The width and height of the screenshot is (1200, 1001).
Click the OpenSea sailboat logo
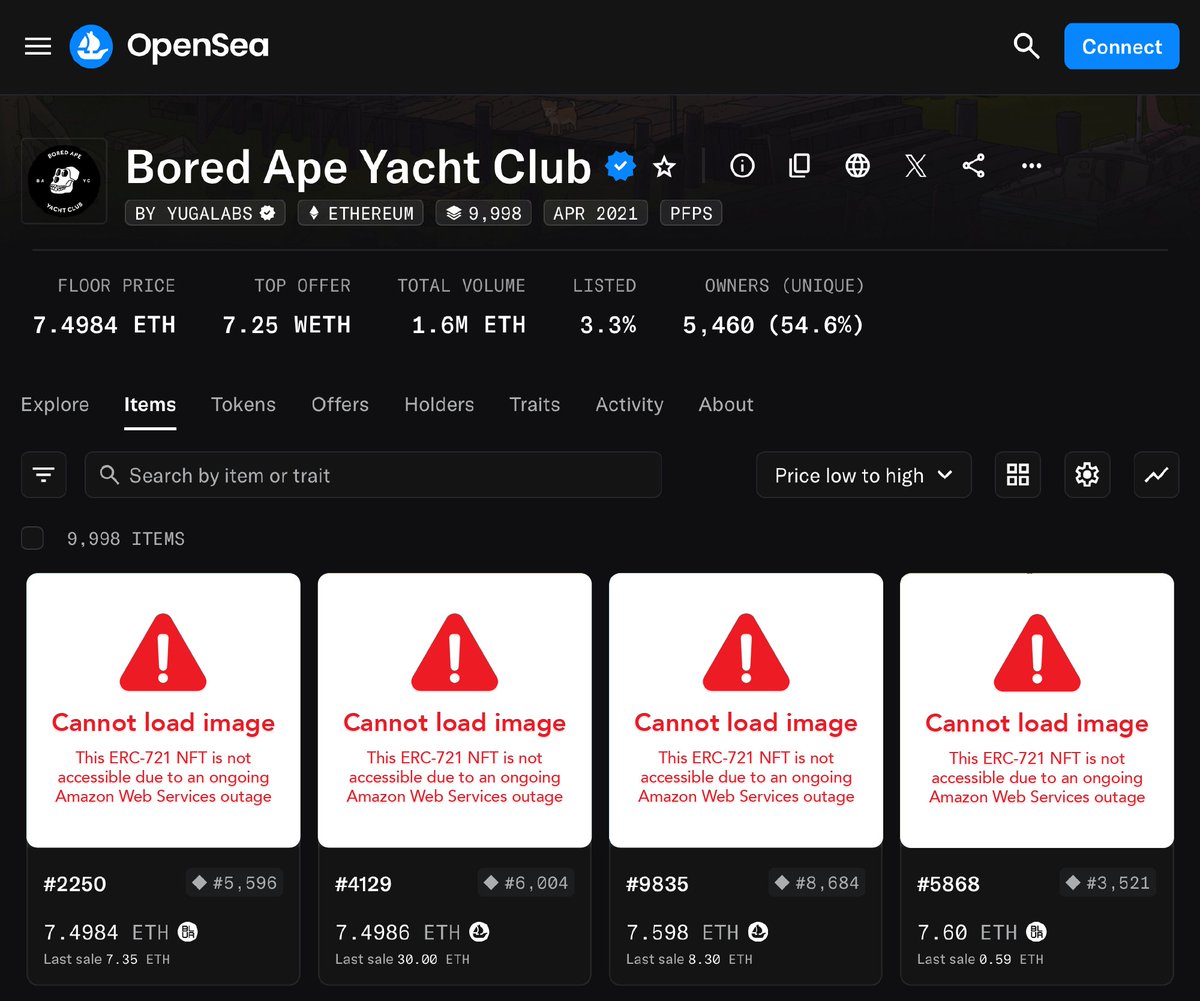pos(91,47)
